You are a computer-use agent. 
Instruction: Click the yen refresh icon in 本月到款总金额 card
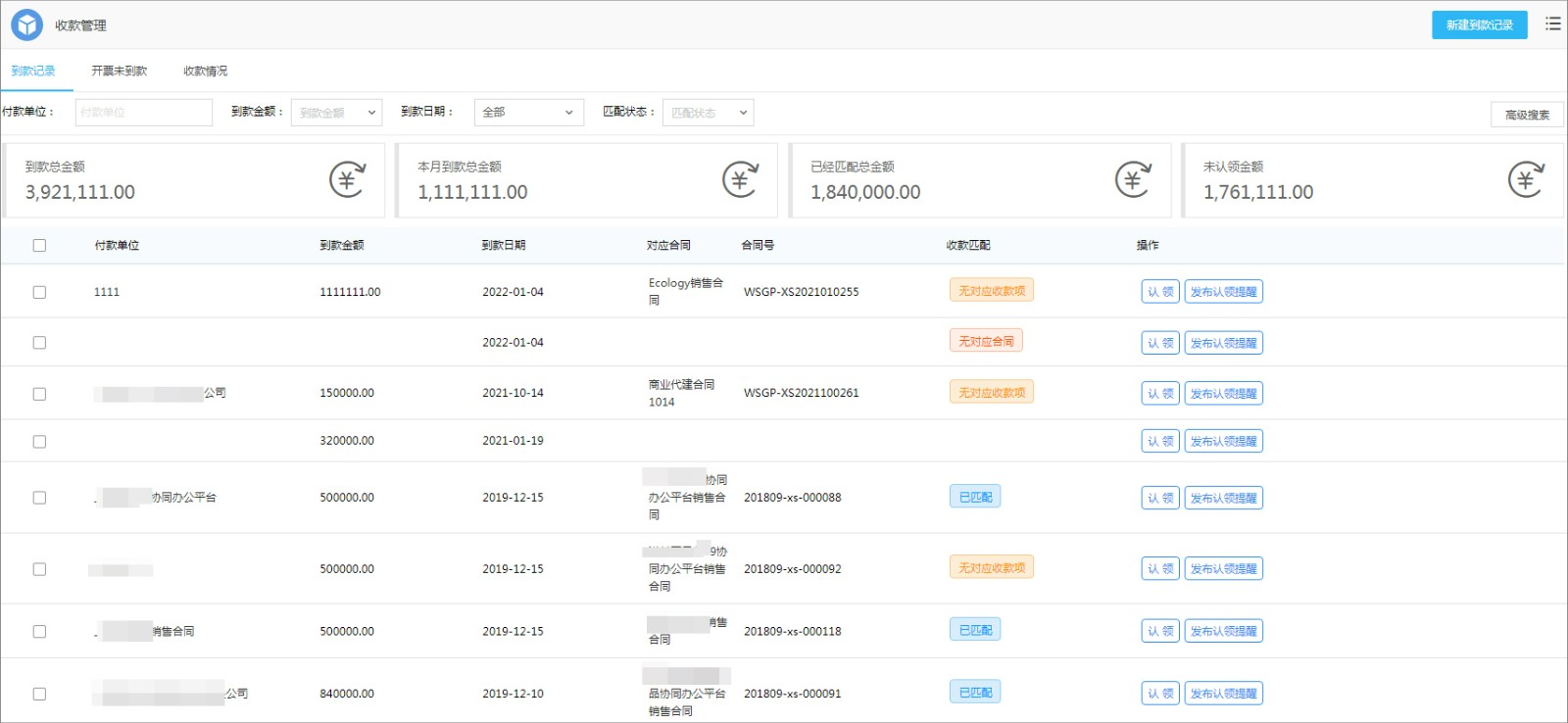pyautogui.click(x=741, y=179)
